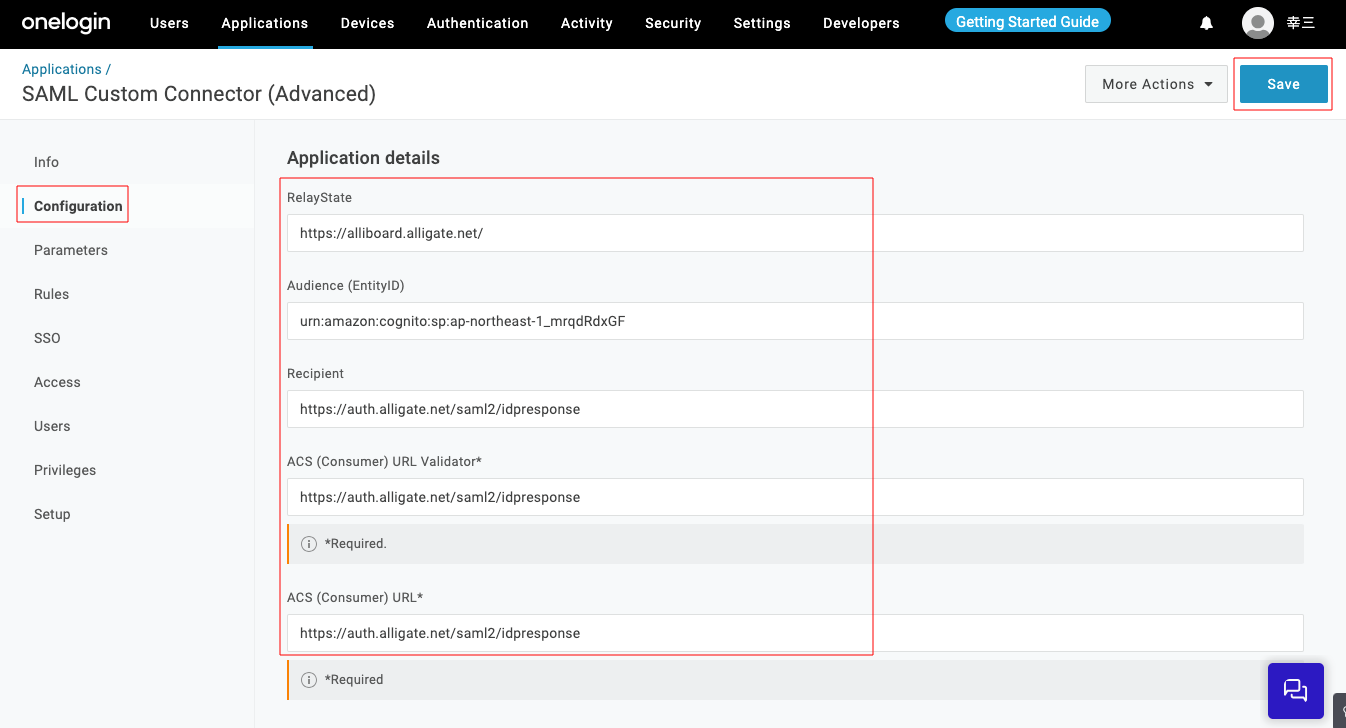Click the Application details heading
Image resolution: width=1346 pixels, height=728 pixels.
363,158
